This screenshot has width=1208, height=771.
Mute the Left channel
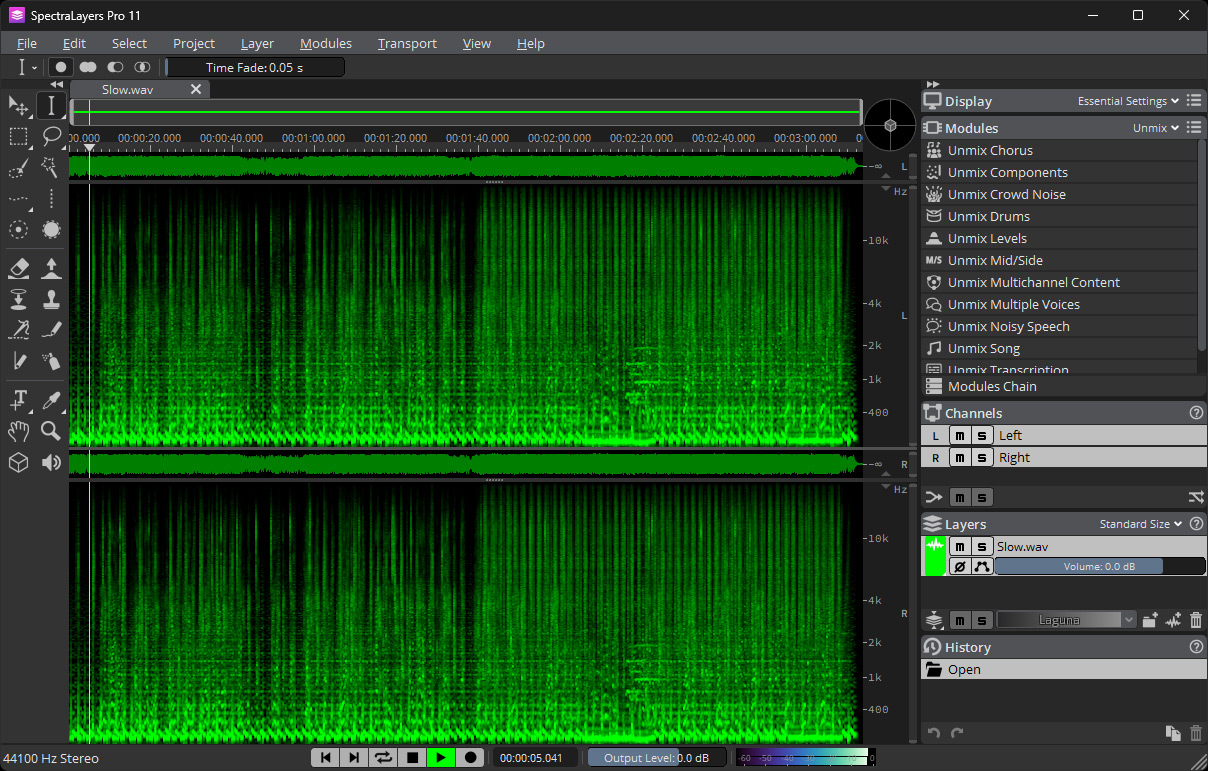[x=959, y=436]
